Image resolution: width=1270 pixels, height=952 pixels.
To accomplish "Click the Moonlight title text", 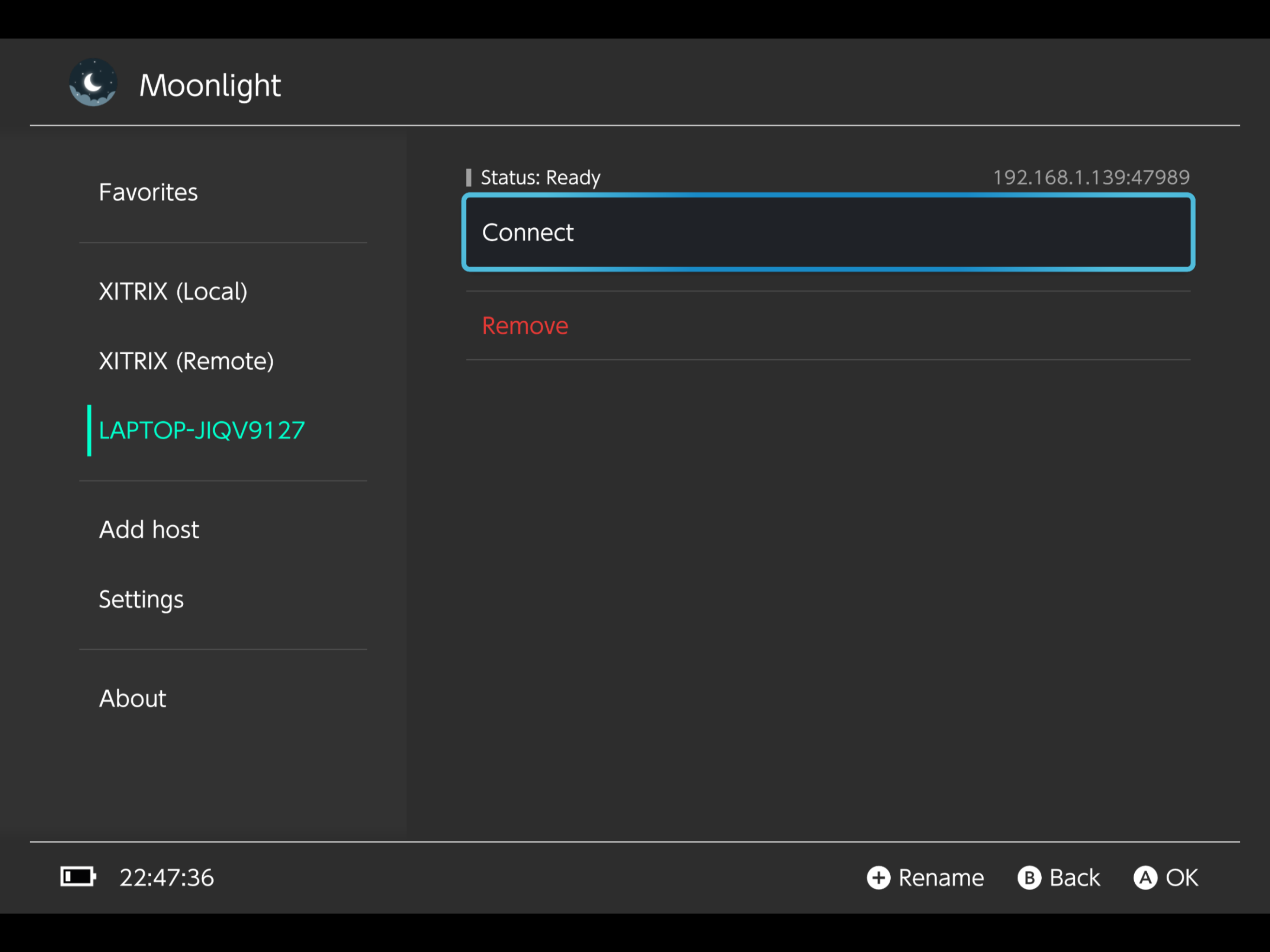I will click(x=210, y=86).
